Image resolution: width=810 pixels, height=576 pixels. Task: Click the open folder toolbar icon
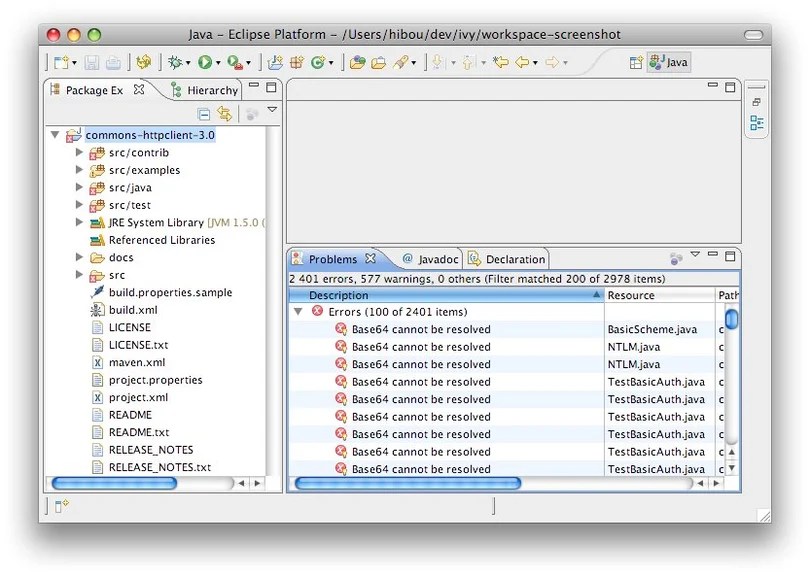click(378, 63)
